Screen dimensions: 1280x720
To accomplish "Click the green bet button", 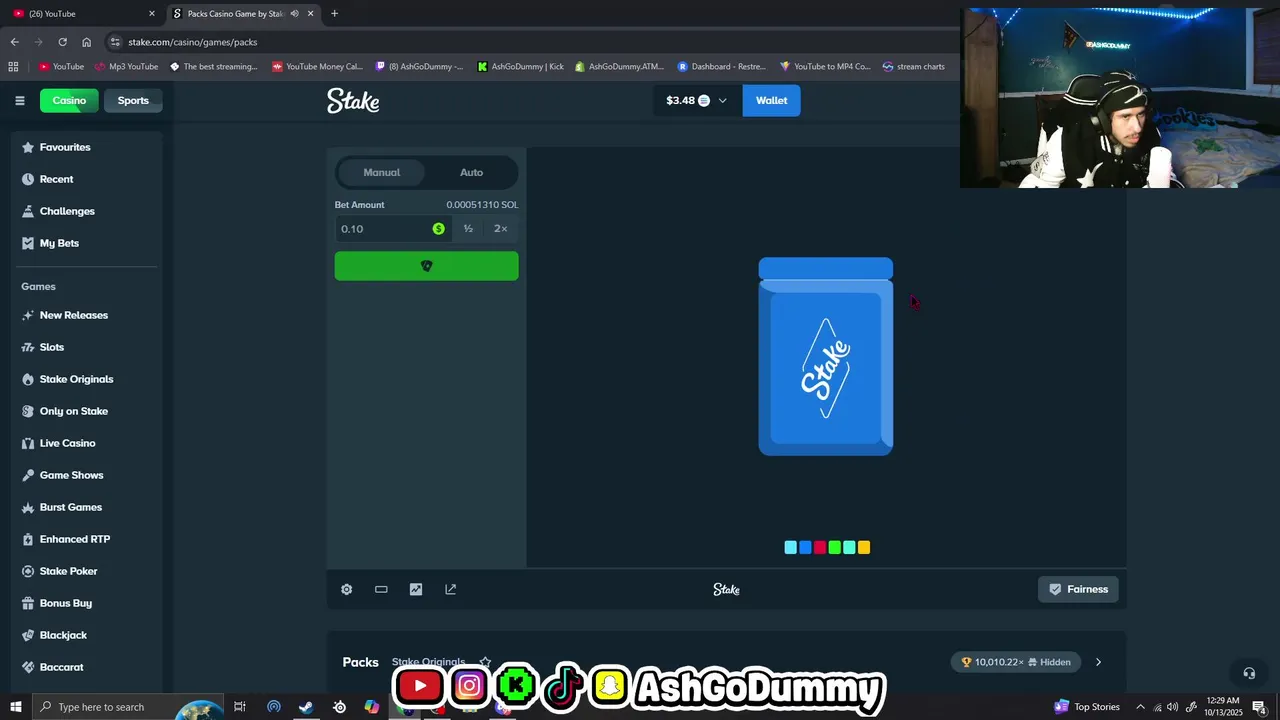I will 426,266.
